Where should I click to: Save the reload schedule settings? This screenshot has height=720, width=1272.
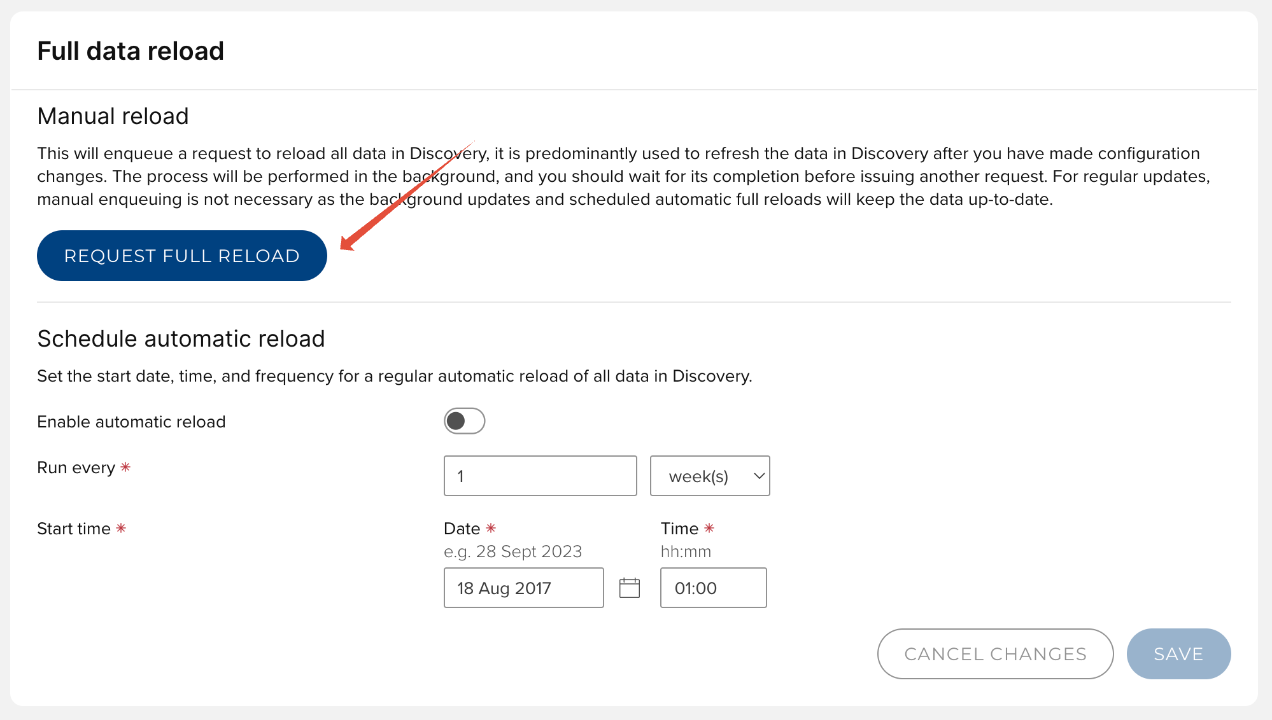click(1178, 654)
